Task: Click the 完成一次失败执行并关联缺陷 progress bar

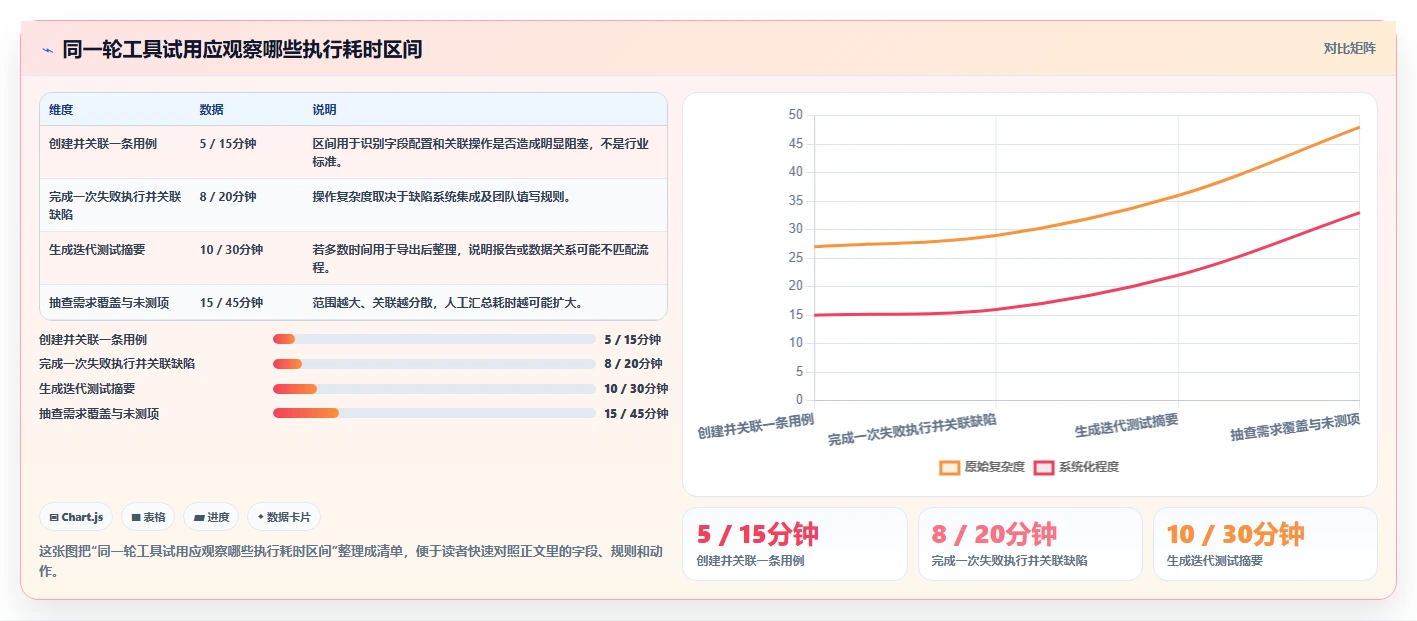Action: (x=434, y=364)
